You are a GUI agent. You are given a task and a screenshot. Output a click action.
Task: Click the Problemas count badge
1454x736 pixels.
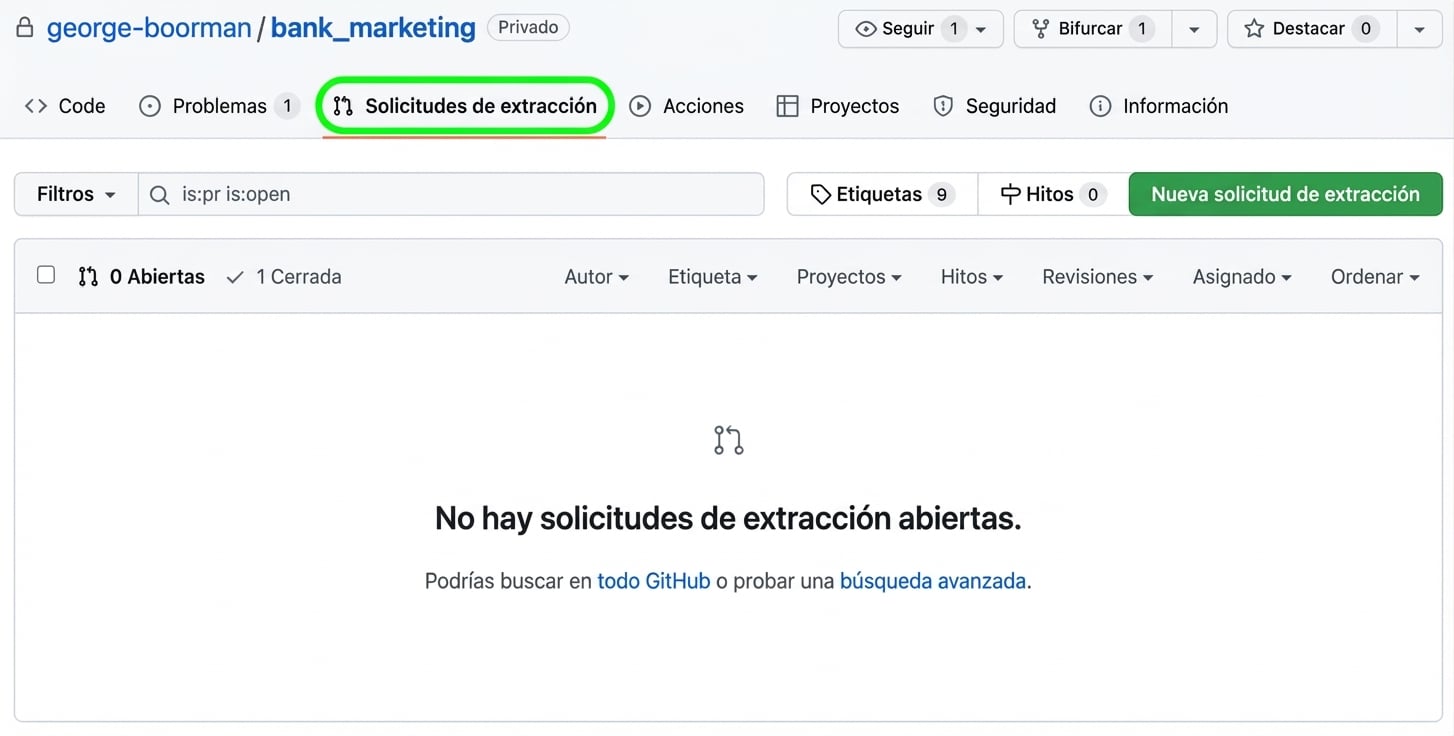(x=287, y=106)
